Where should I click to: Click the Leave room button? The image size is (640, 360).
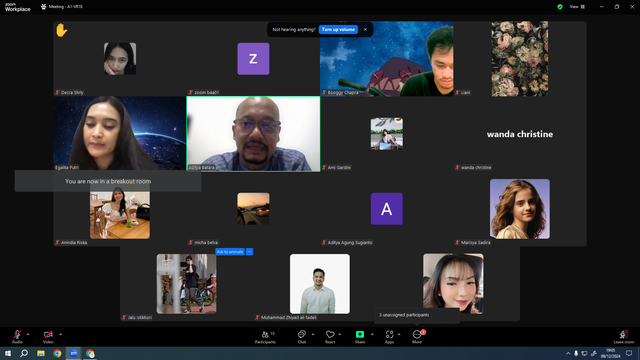click(x=624, y=337)
